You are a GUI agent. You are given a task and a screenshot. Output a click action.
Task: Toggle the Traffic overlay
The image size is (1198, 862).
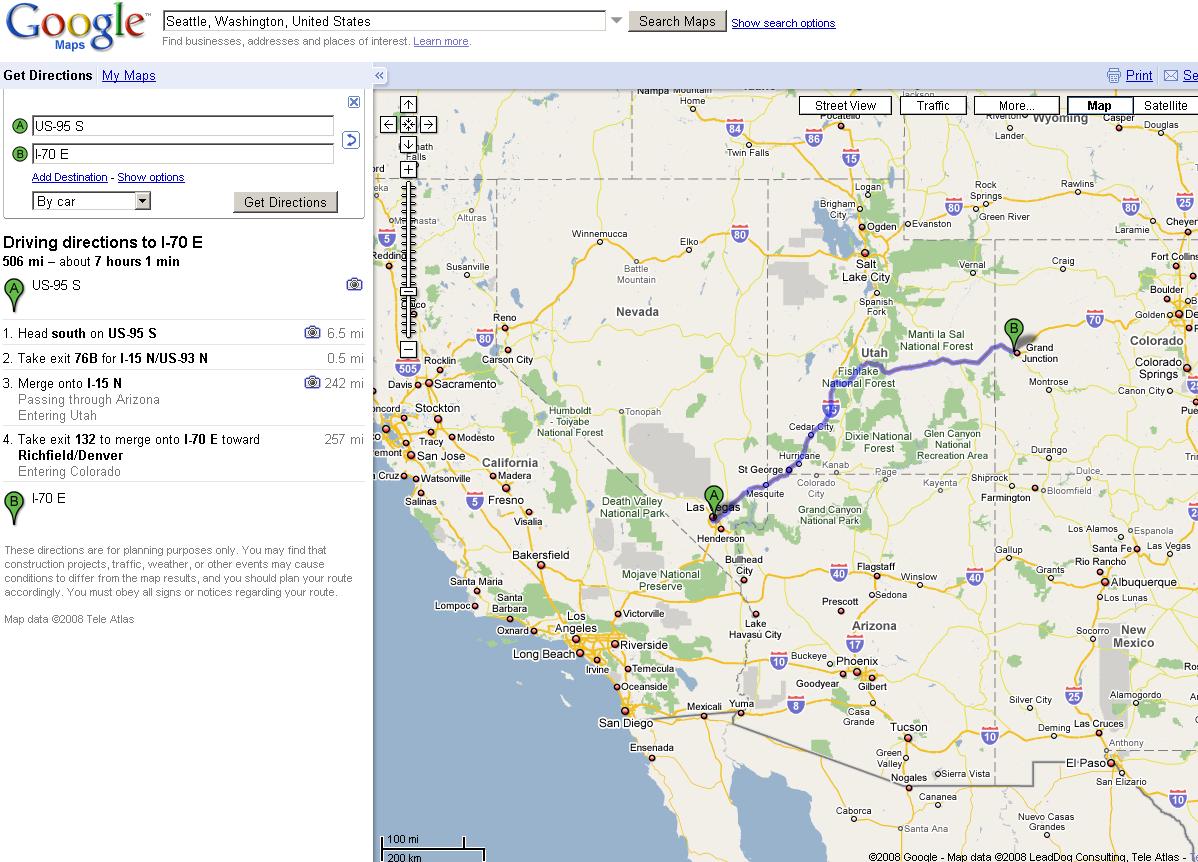click(932, 106)
